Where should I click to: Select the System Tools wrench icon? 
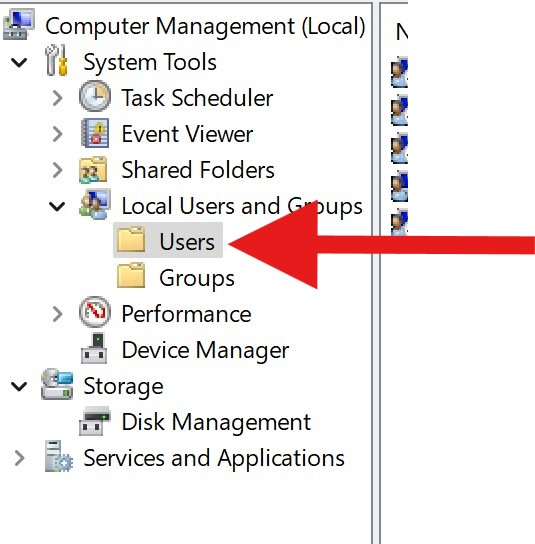pyautogui.click(x=57, y=61)
